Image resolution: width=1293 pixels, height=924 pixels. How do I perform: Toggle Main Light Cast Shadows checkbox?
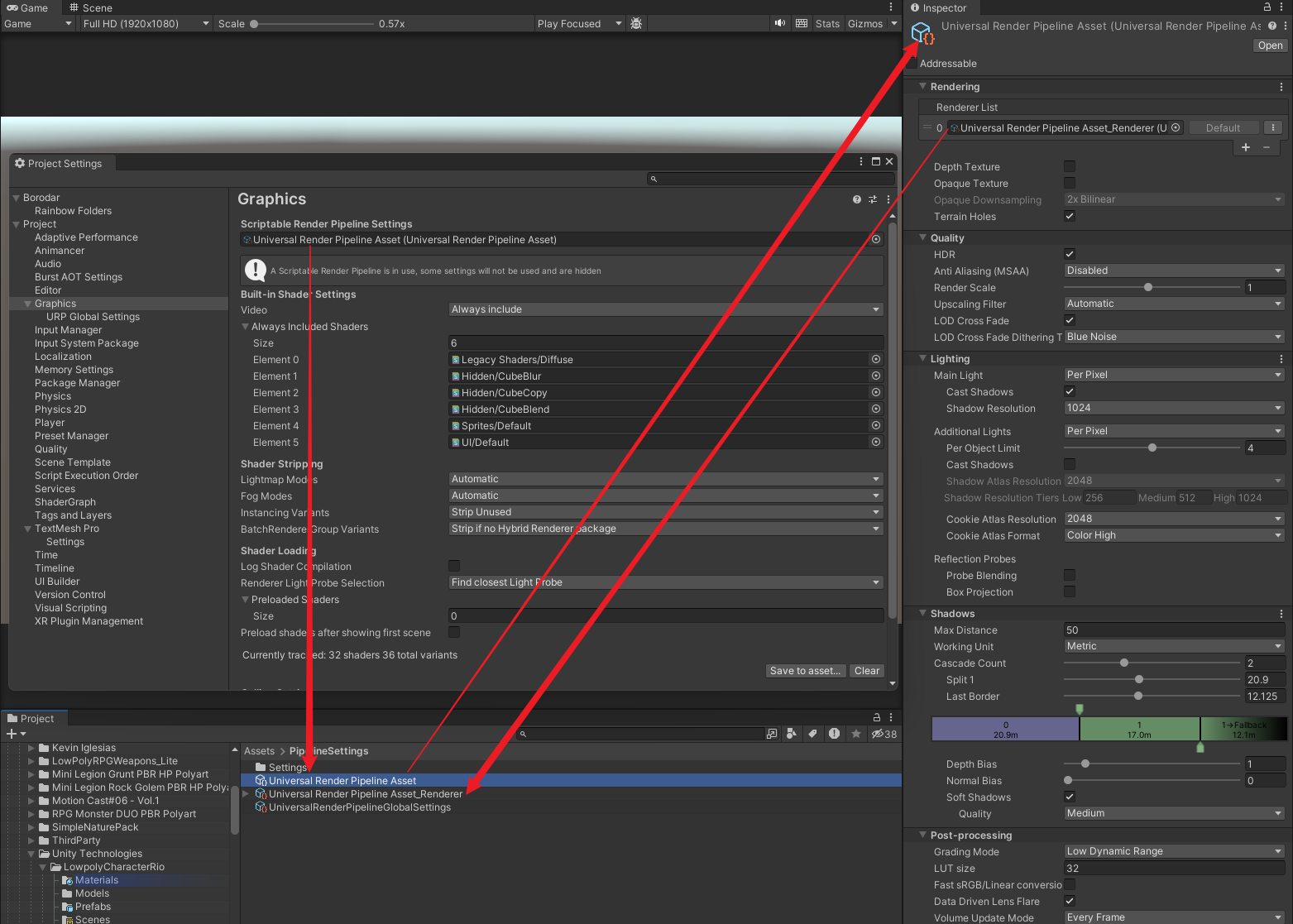[x=1070, y=391]
